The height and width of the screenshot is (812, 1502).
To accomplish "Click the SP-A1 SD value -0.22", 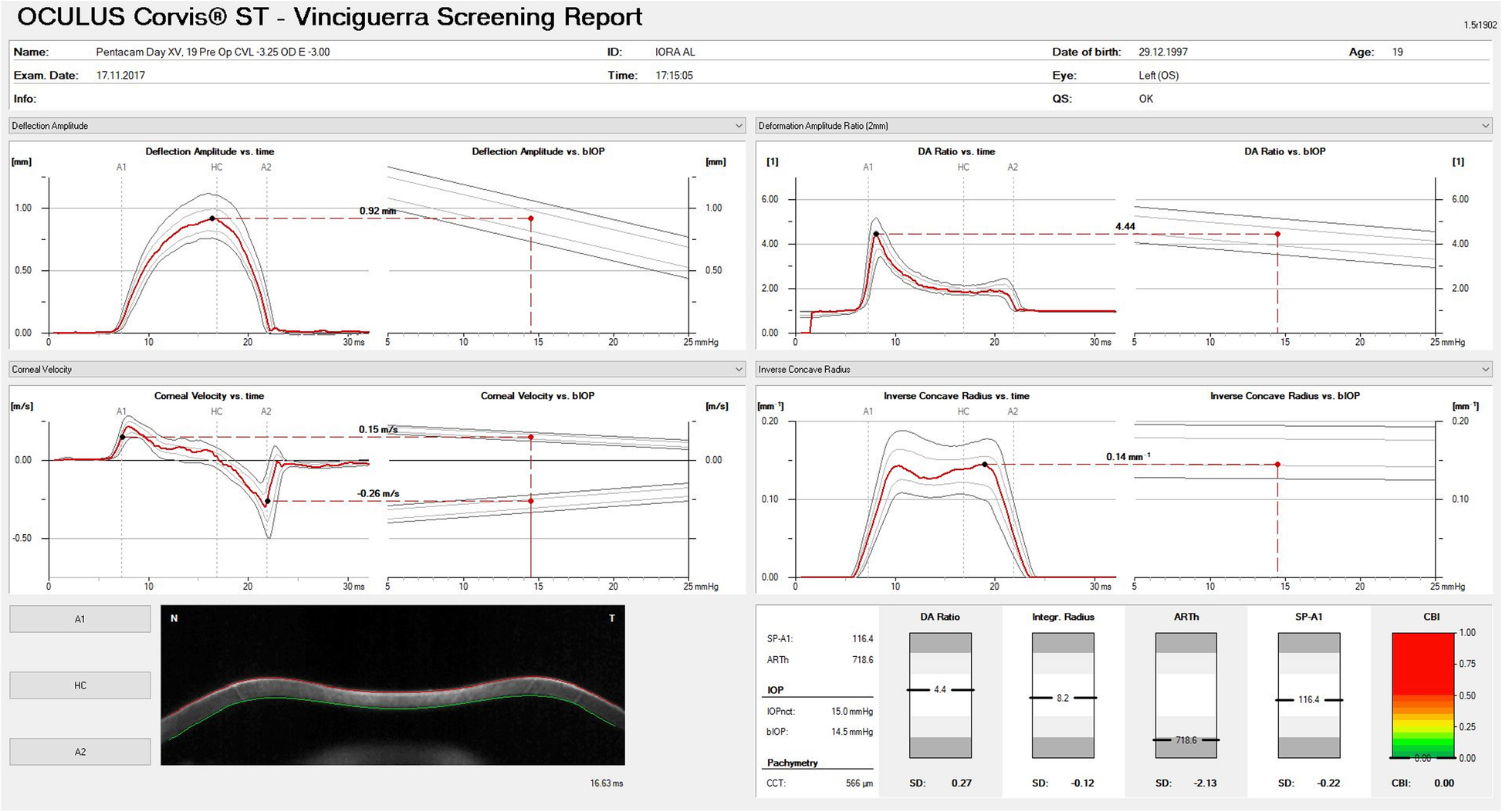I will pyautogui.click(x=1328, y=783).
